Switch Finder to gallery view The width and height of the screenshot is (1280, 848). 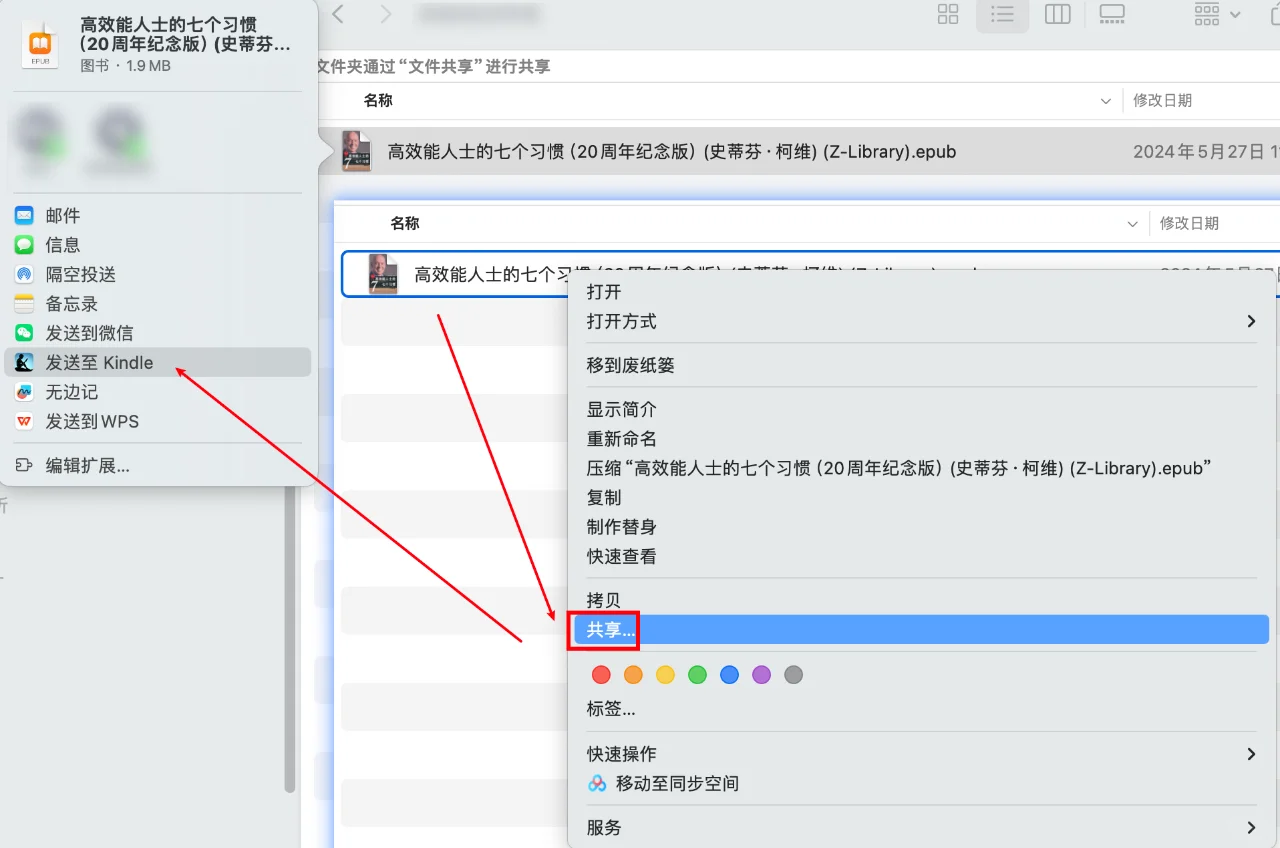[1112, 14]
